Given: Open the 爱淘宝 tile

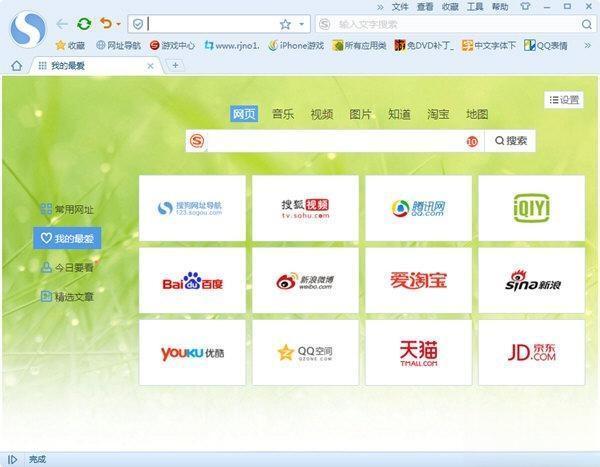Looking at the screenshot, I should pos(419,281).
